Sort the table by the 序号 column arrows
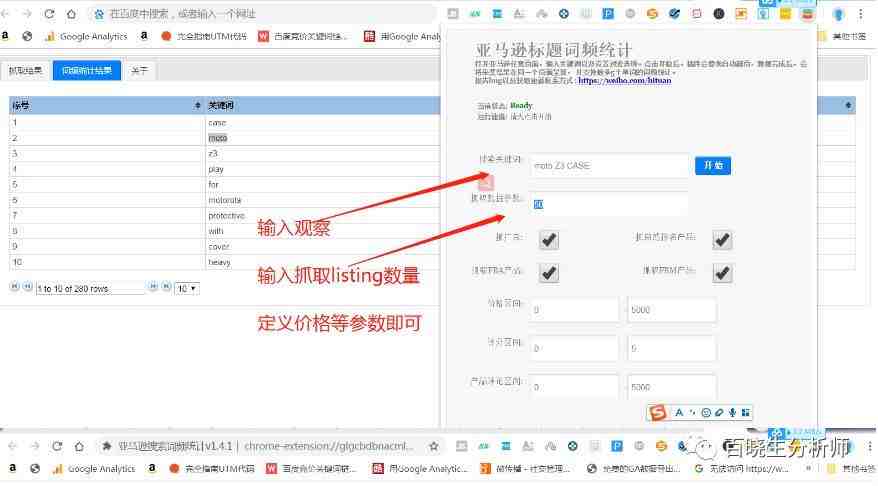878x486 pixels. pos(197,105)
